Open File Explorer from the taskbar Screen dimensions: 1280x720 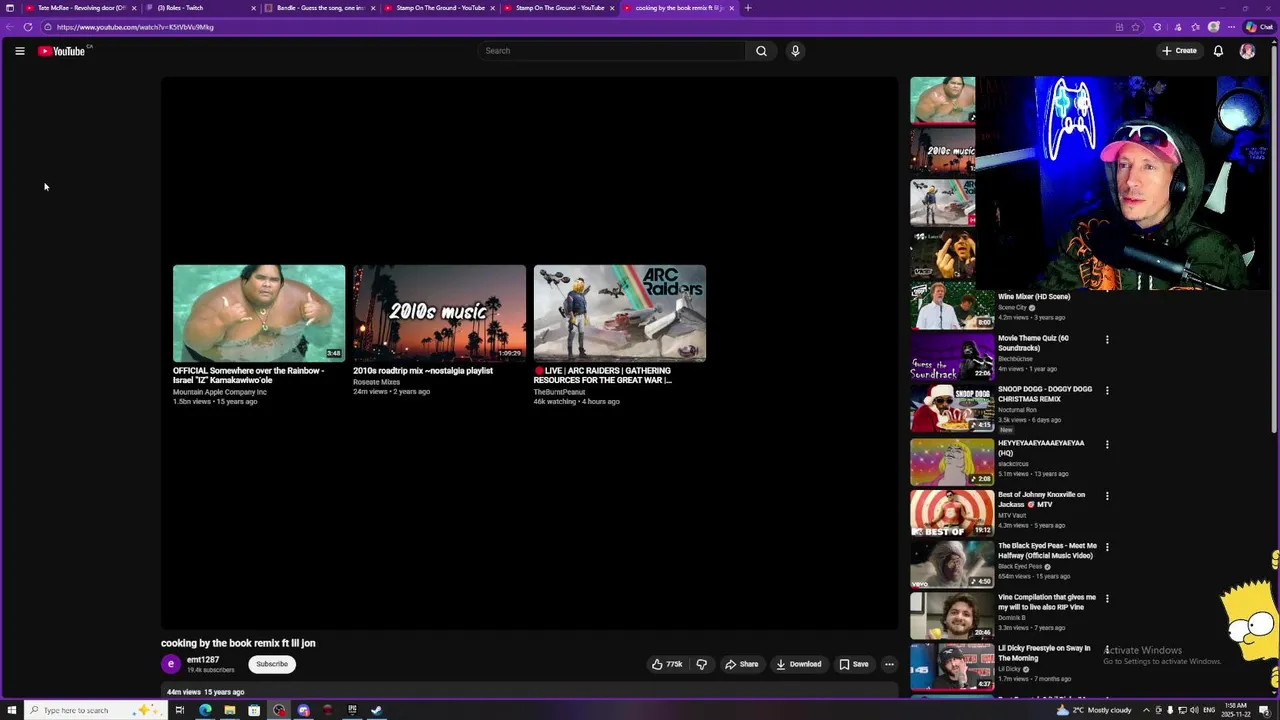pyautogui.click(x=230, y=710)
